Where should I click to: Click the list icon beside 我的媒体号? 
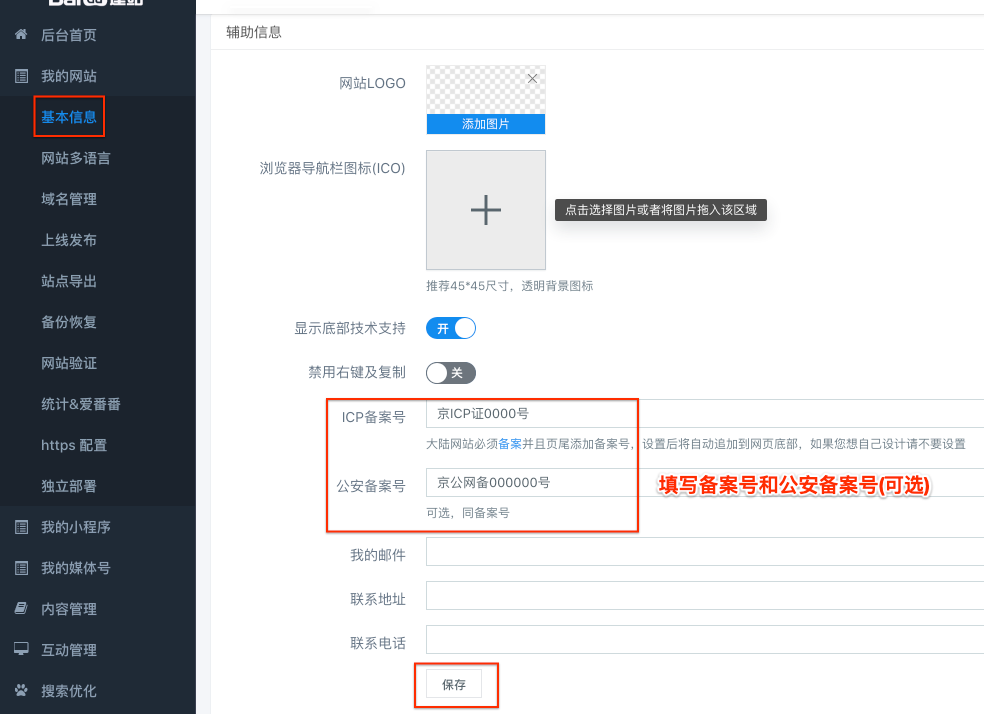[21, 568]
